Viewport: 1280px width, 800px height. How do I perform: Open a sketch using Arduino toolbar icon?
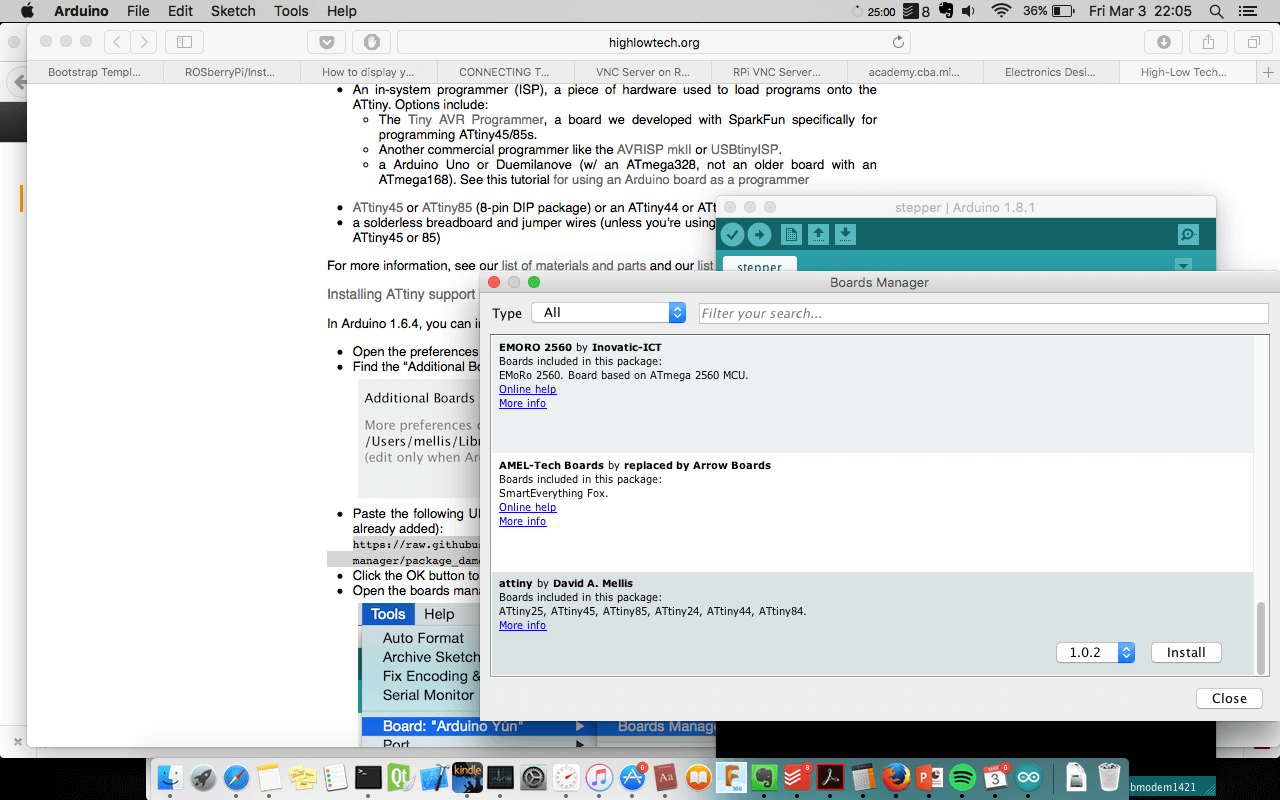818,235
